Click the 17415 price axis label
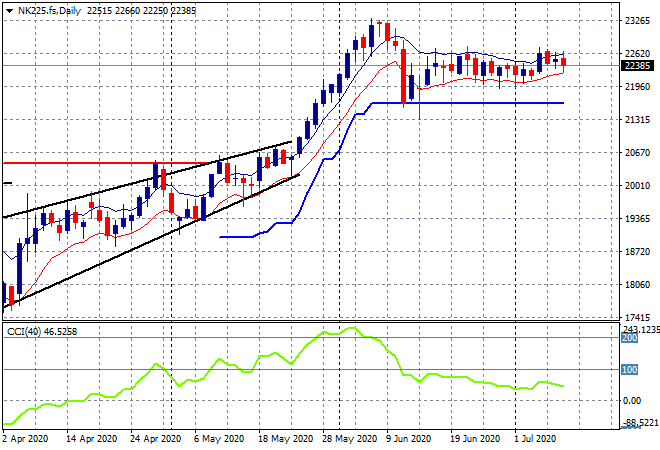Viewport: 660px width, 450px height. (x=638, y=318)
